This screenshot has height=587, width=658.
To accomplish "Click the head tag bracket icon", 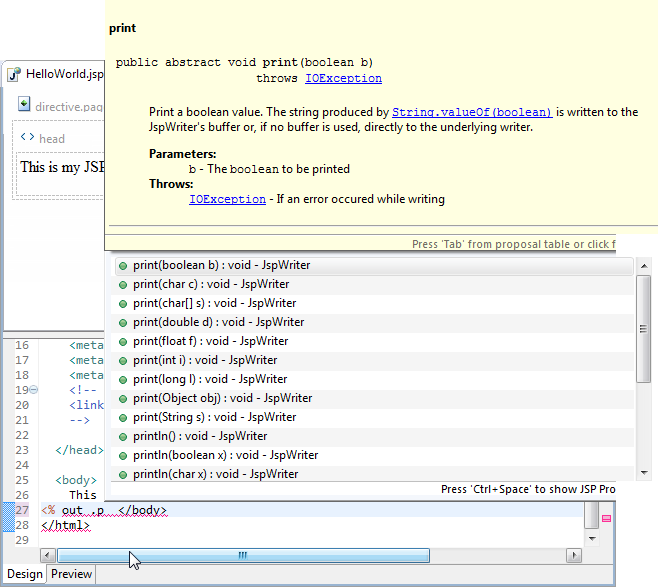I will click(x=27, y=138).
